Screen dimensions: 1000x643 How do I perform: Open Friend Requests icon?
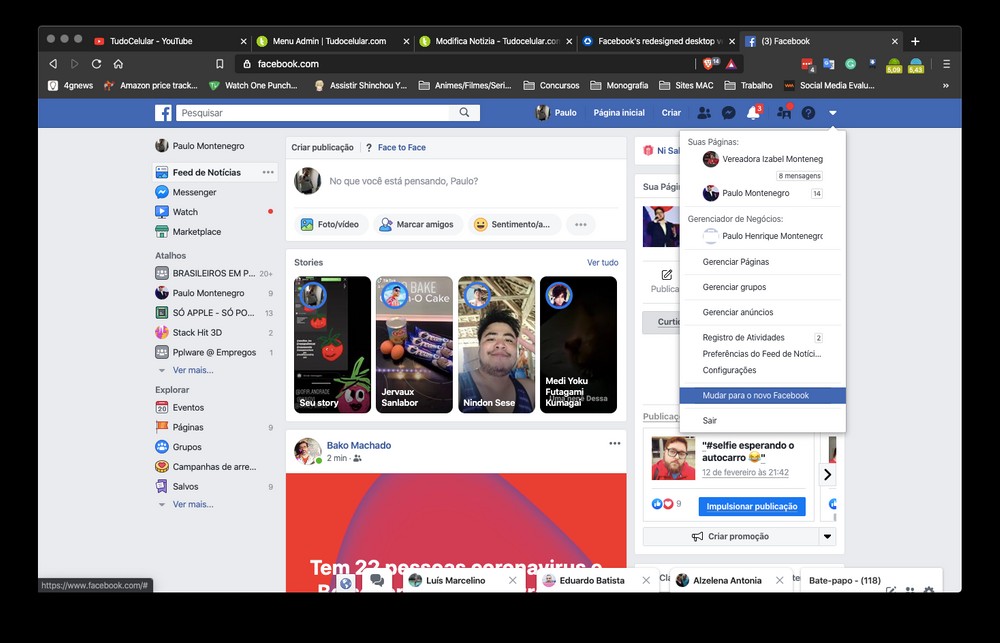(704, 113)
